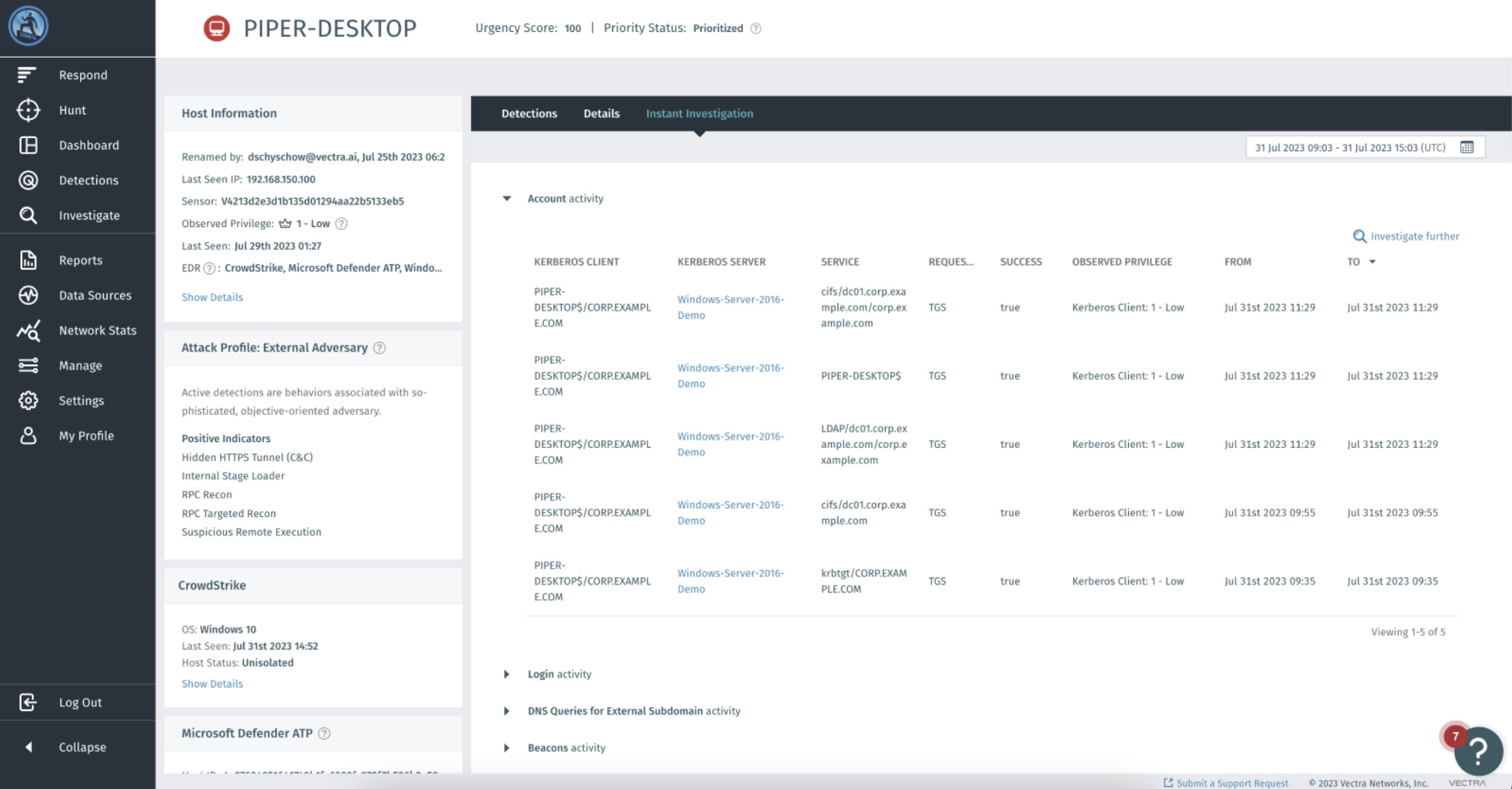Open the My Profile person icon

click(28, 435)
